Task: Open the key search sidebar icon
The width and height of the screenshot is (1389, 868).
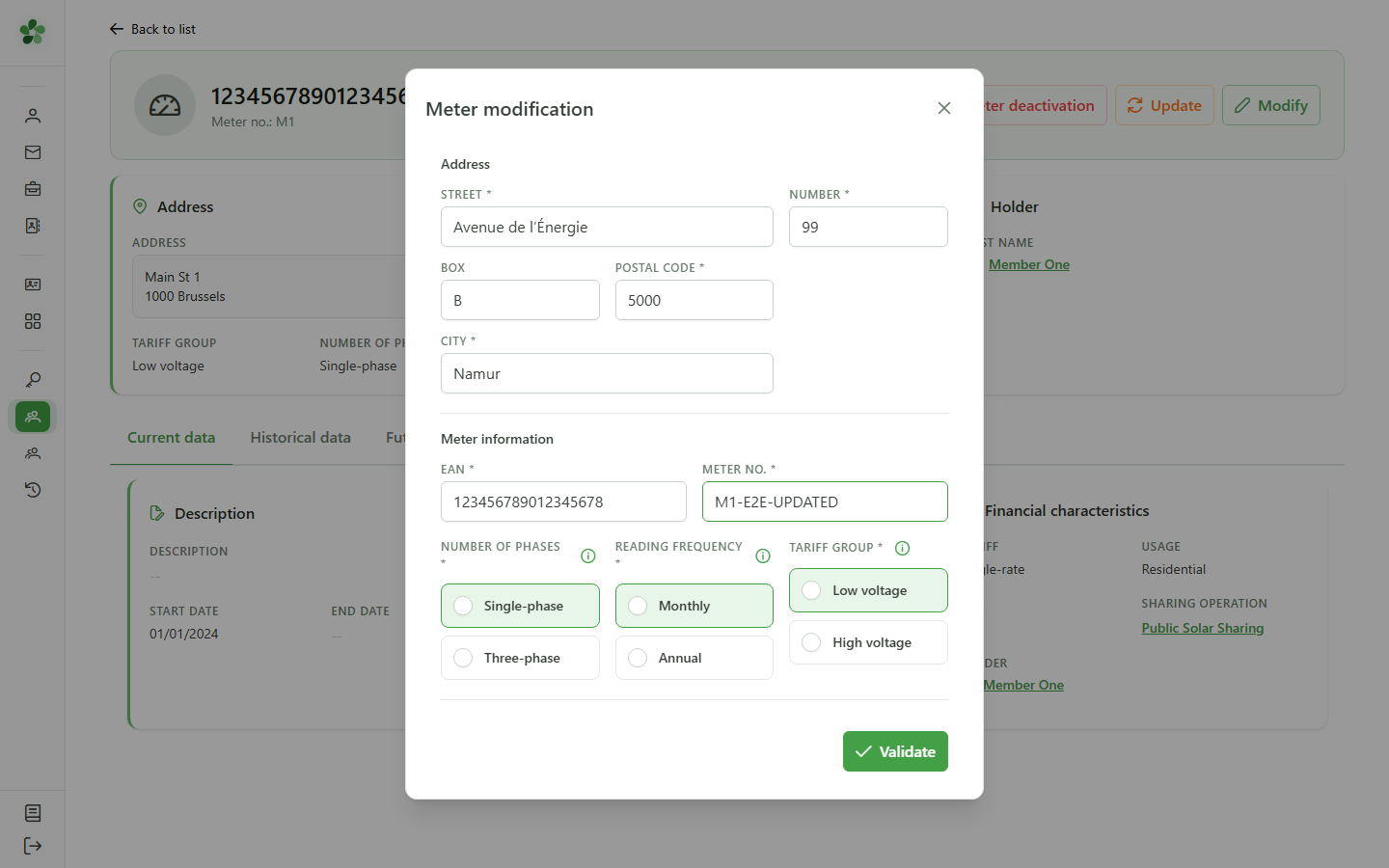Action: tap(33, 380)
